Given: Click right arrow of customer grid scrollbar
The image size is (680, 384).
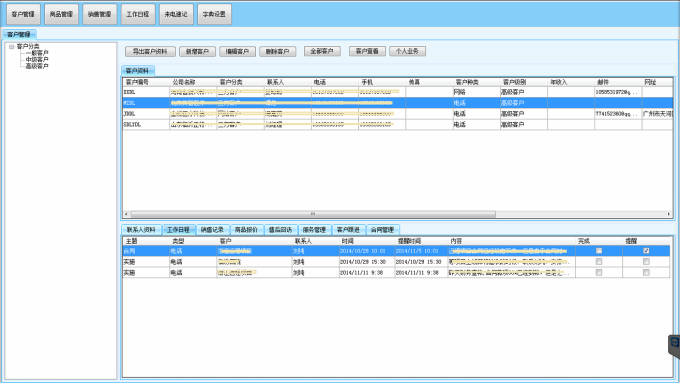Looking at the screenshot, I should click(669, 214).
